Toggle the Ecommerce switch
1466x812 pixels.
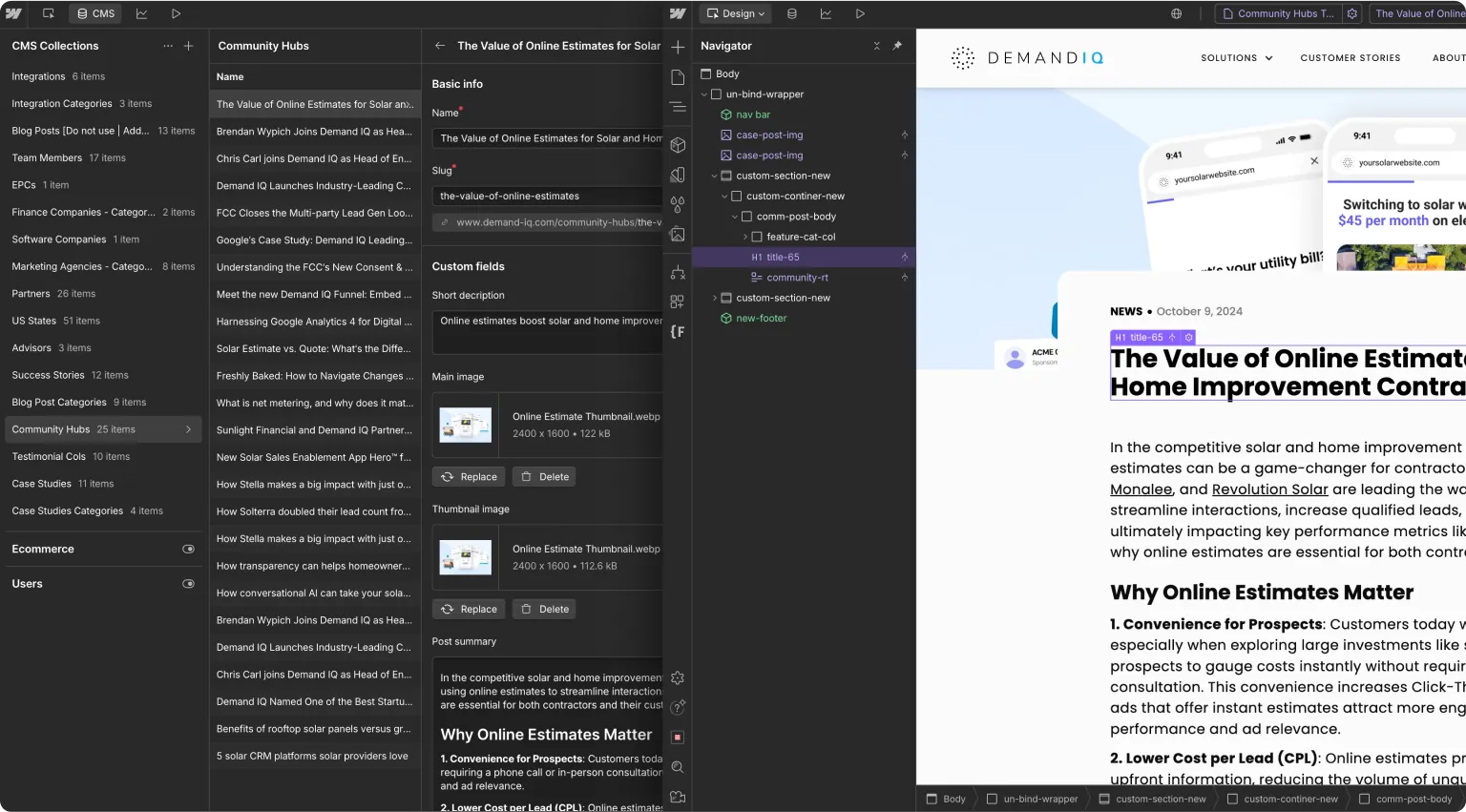tap(188, 549)
